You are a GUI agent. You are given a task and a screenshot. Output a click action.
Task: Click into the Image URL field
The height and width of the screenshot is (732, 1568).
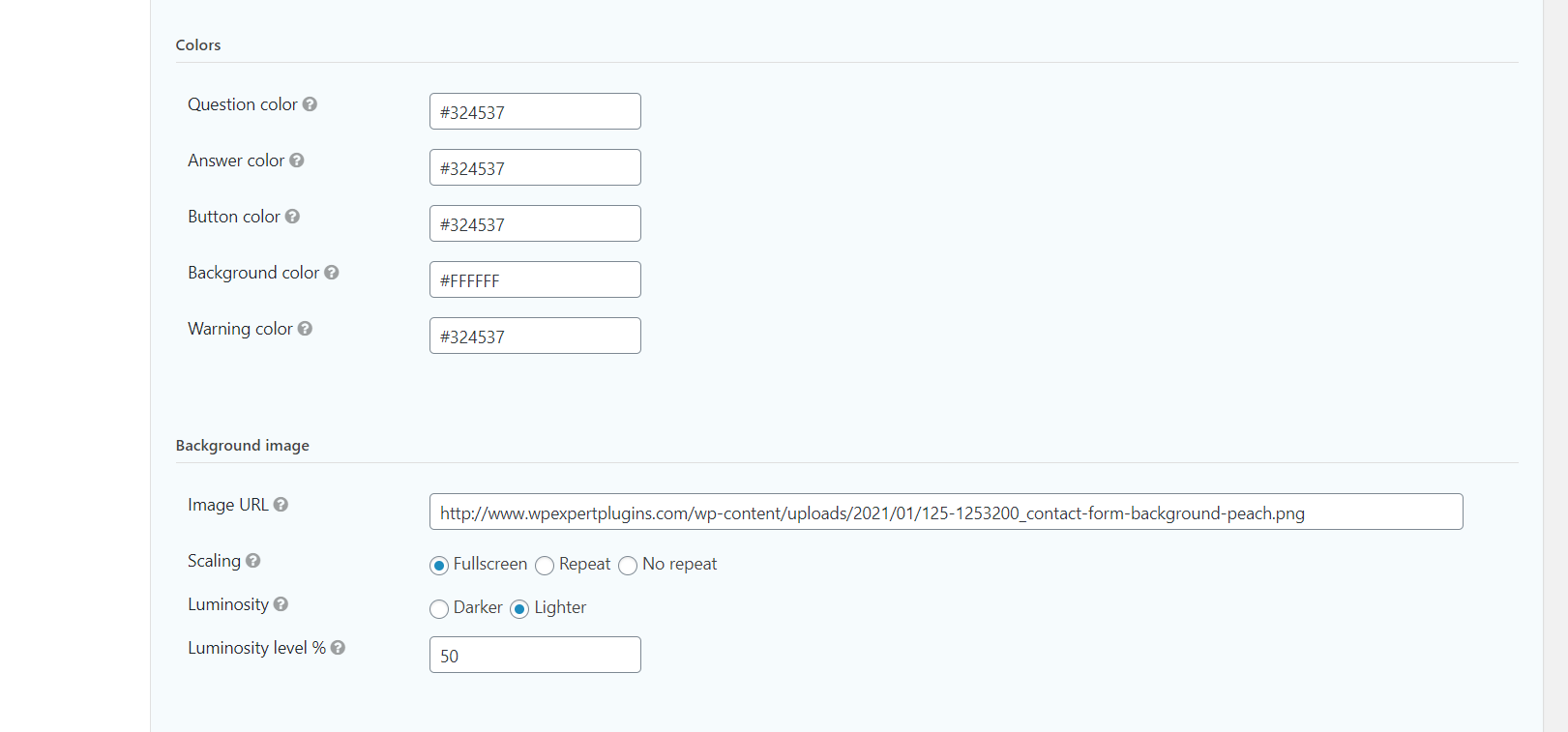(945, 512)
